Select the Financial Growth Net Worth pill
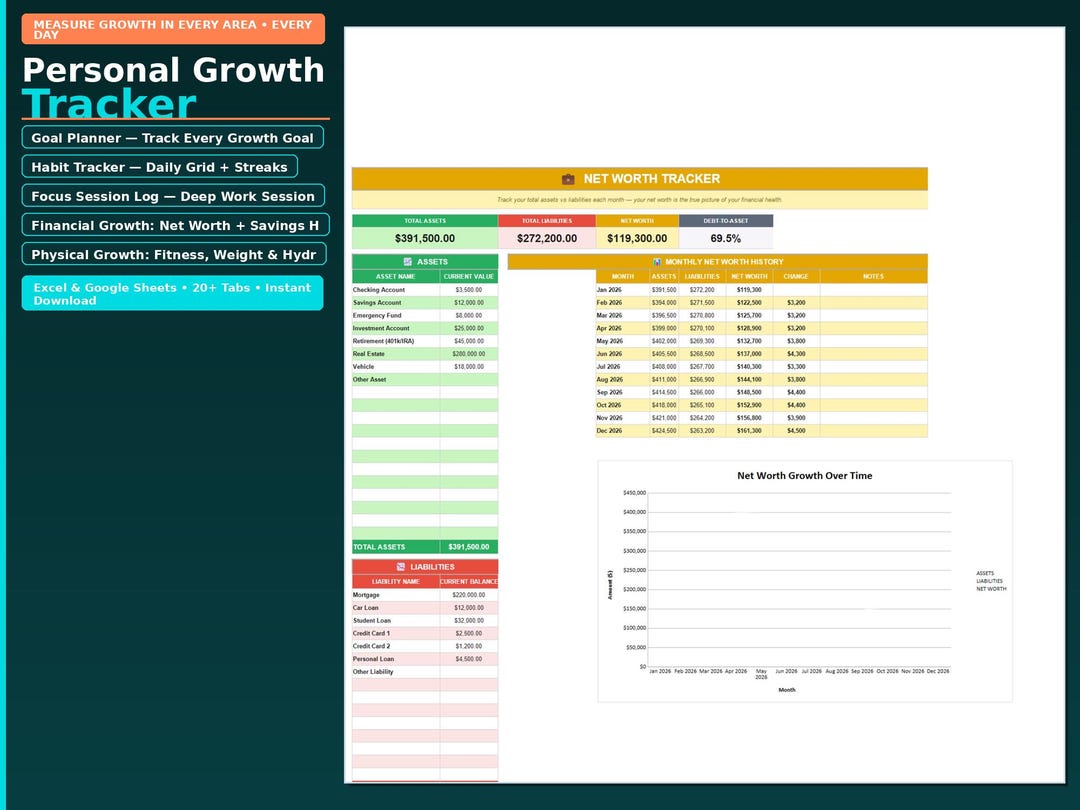The width and height of the screenshot is (1080, 810). point(176,225)
